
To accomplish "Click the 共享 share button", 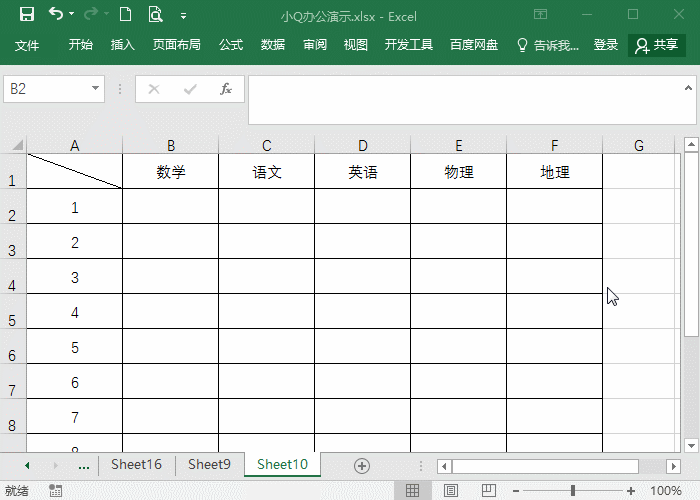I will pos(657,45).
